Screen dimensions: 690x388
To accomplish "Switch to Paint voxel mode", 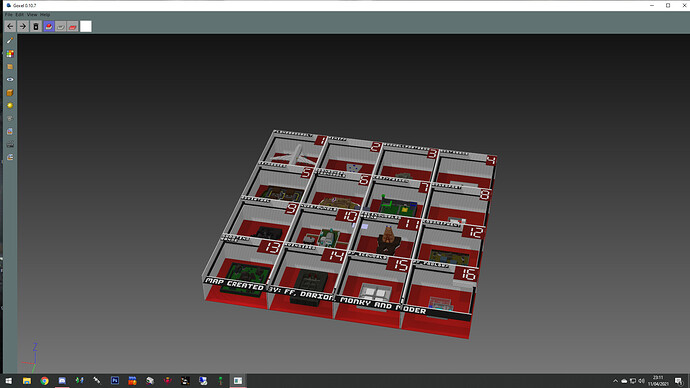I will click(x=73, y=26).
